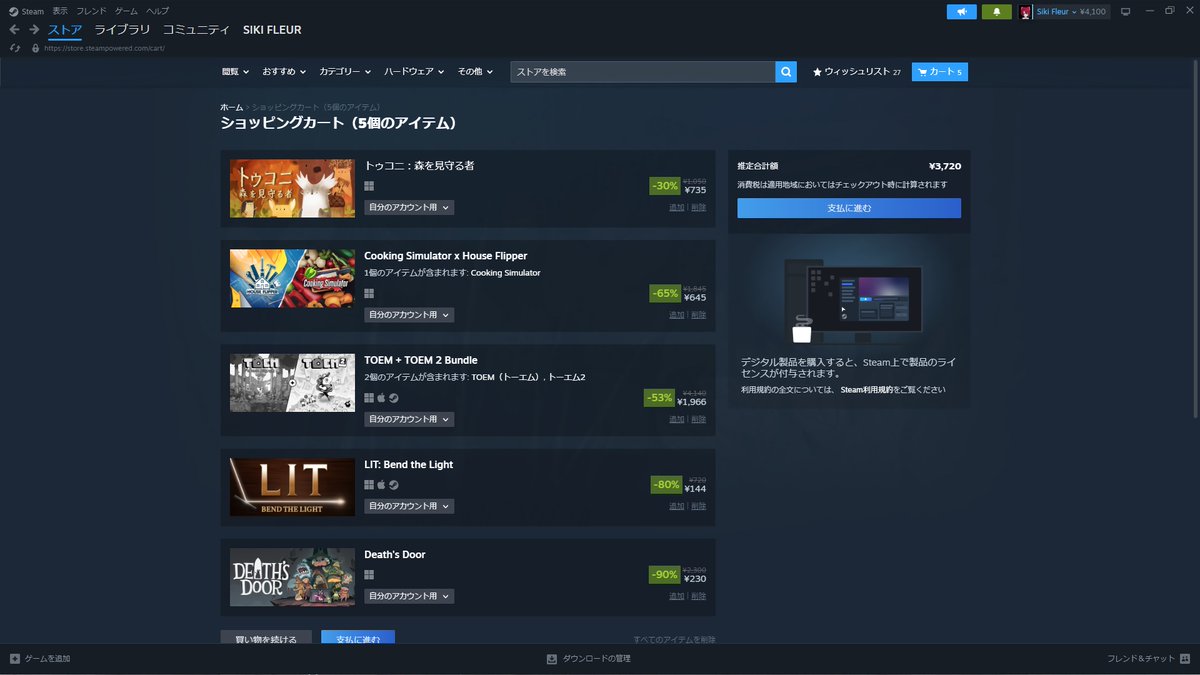
Task: Click the ストアを検索 search field
Action: point(642,72)
